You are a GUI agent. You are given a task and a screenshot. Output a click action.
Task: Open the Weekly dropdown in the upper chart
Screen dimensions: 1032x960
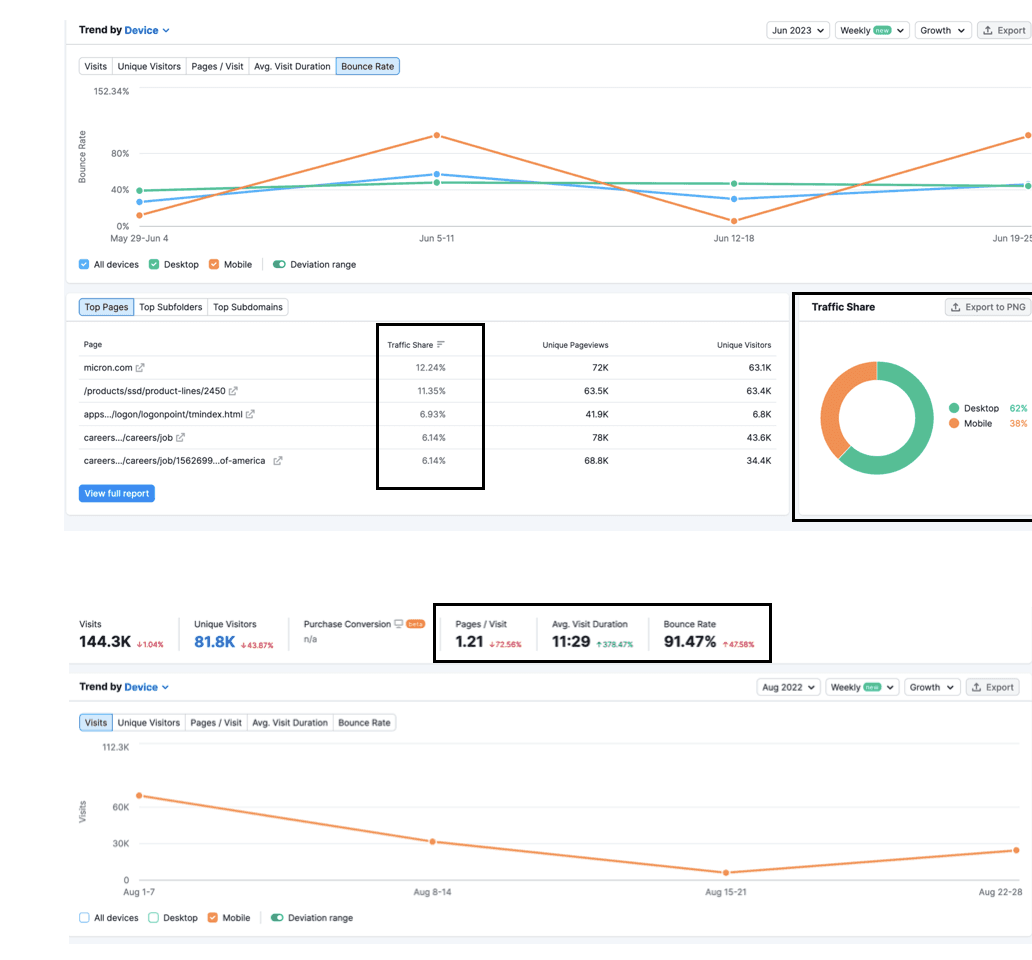[x=872, y=30]
